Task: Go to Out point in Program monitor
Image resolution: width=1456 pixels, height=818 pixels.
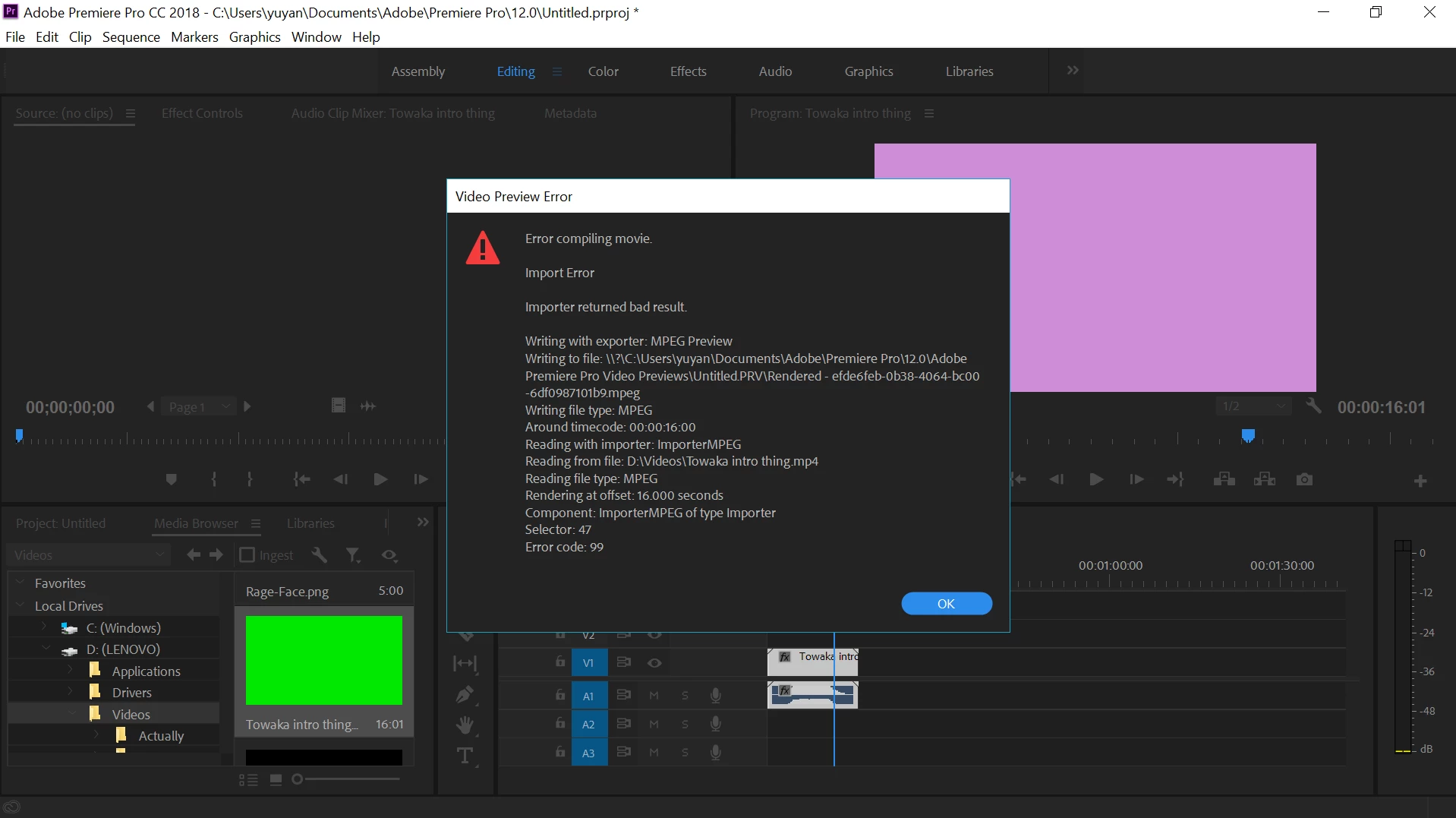Action: (1176, 479)
